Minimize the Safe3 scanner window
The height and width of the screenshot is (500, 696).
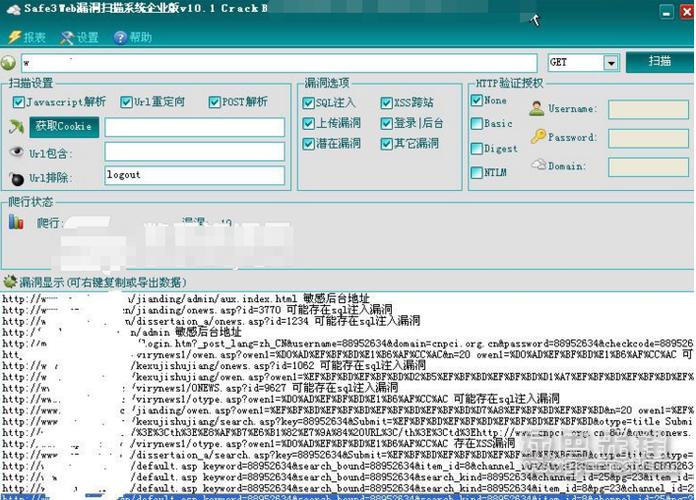point(666,12)
